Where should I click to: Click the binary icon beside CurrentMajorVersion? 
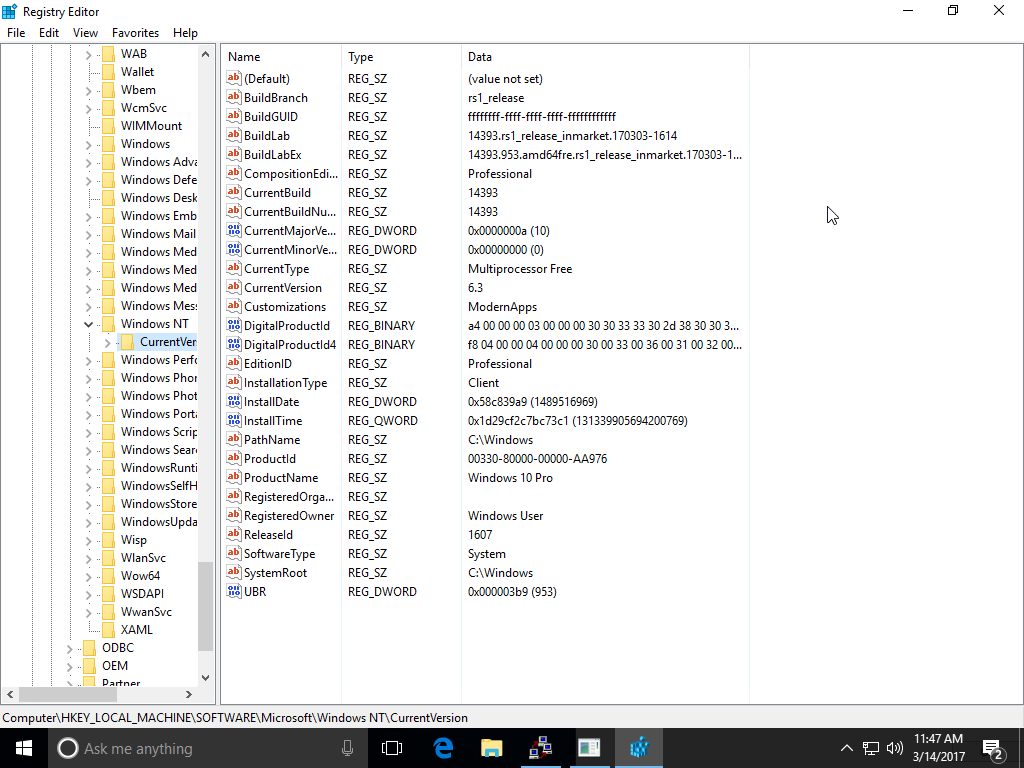[234, 231]
